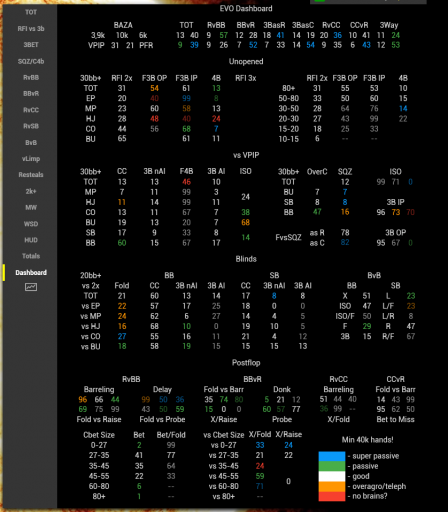The height and width of the screenshot is (512, 448).
Task: Click the vs VPIP section heading
Action: tap(246, 155)
